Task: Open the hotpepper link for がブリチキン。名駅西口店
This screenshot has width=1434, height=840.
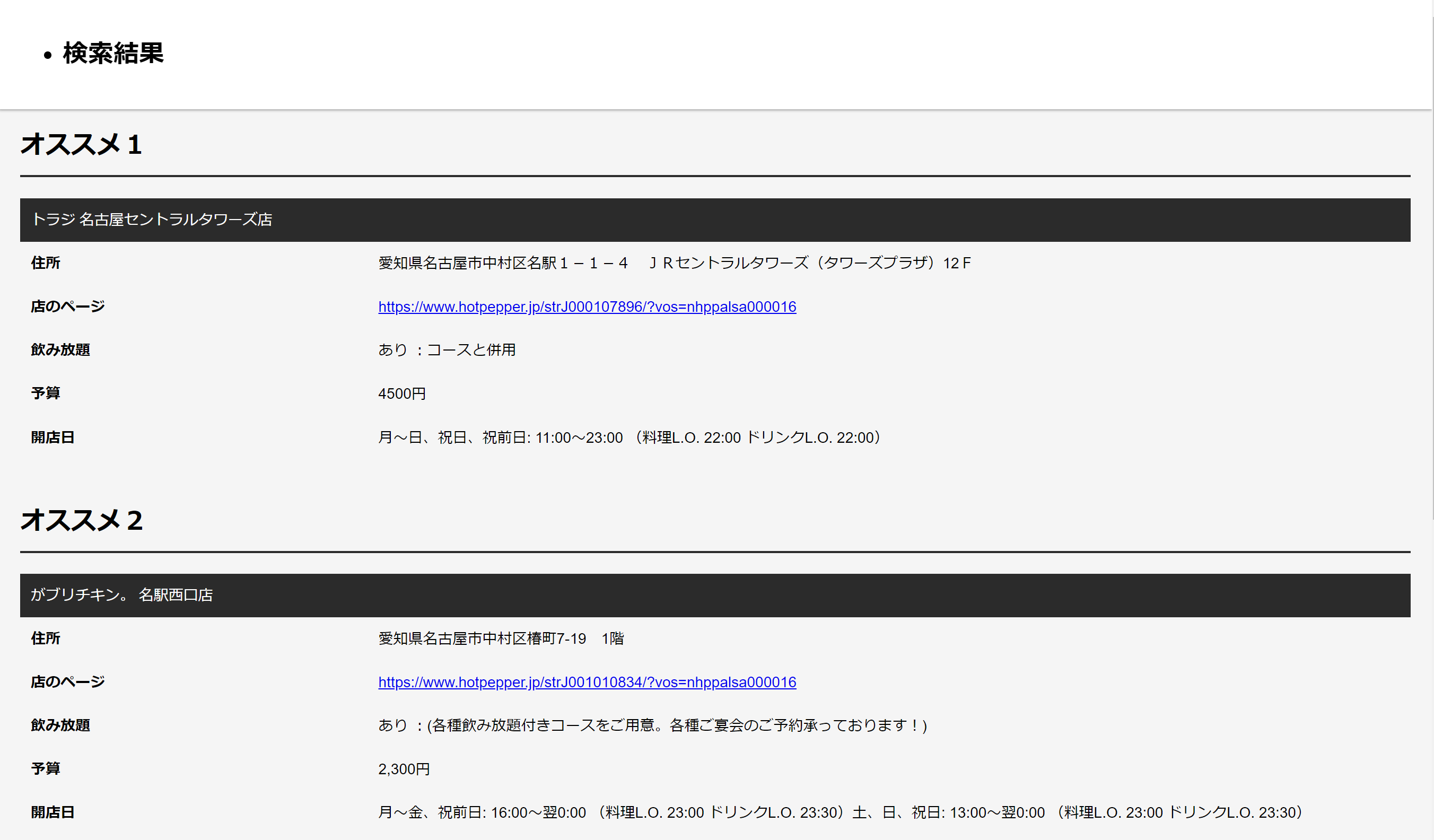Action: pyautogui.click(x=587, y=682)
